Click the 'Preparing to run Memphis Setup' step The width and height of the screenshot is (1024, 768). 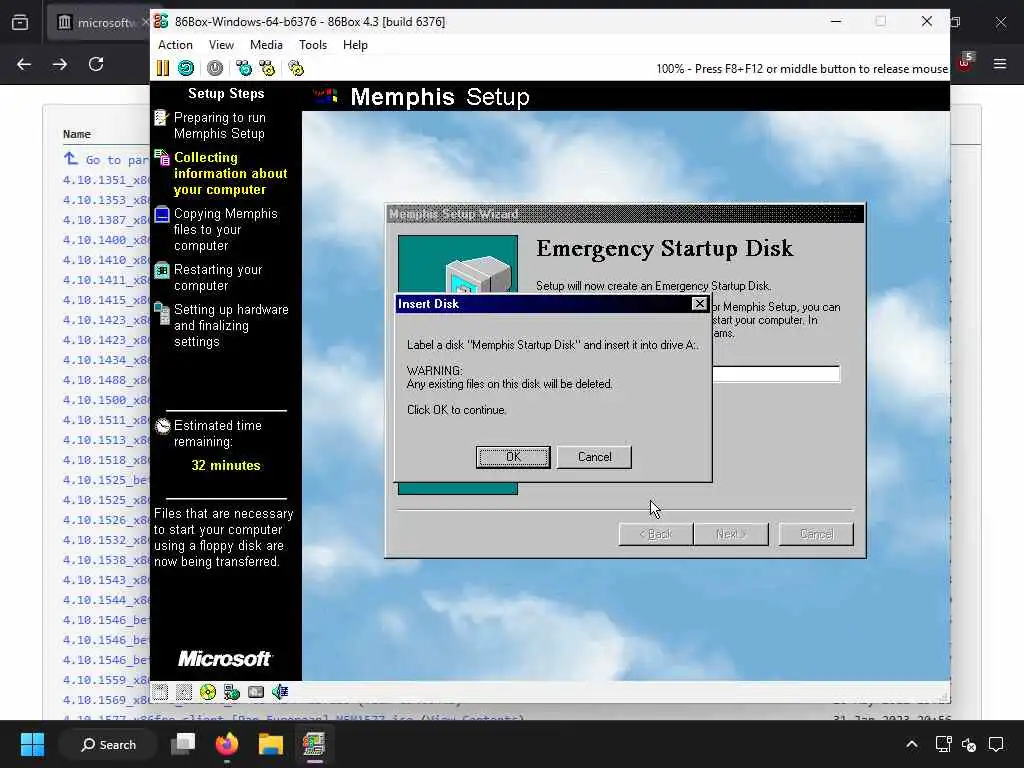click(219, 125)
